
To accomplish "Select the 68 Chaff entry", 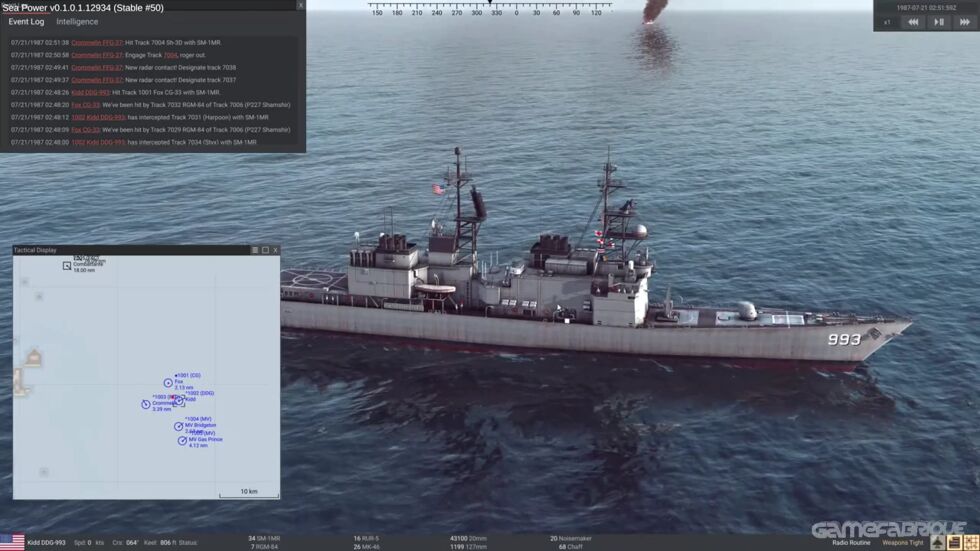I will click(x=571, y=547).
